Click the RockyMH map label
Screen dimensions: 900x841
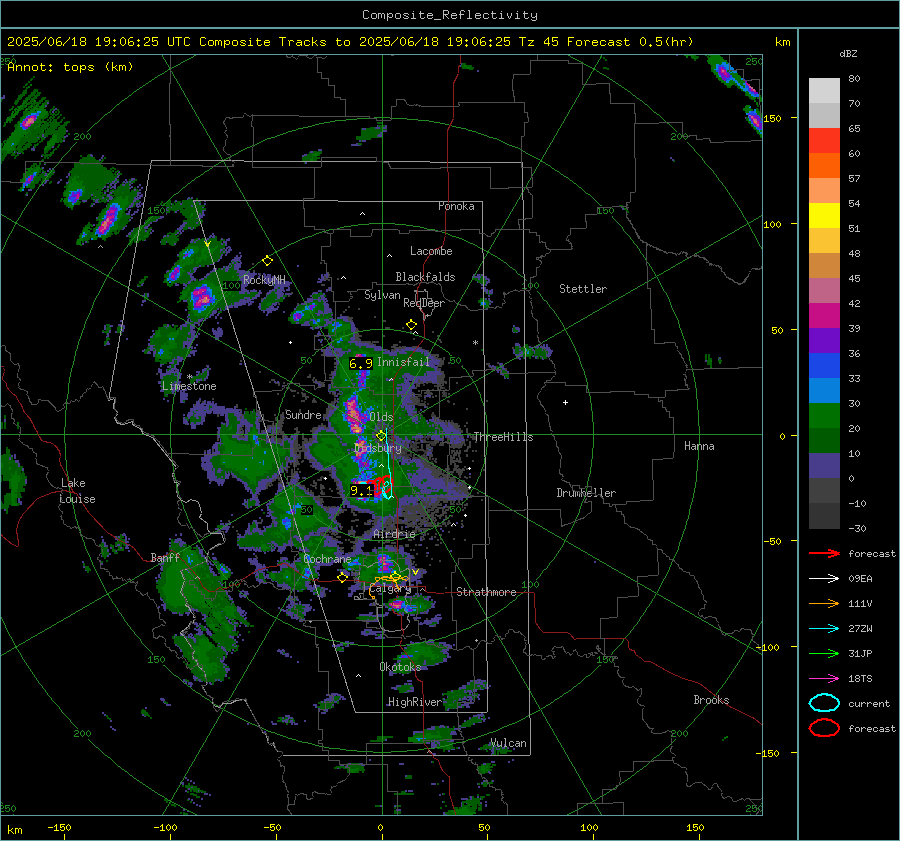pyautogui.click(x=264, y=280)
